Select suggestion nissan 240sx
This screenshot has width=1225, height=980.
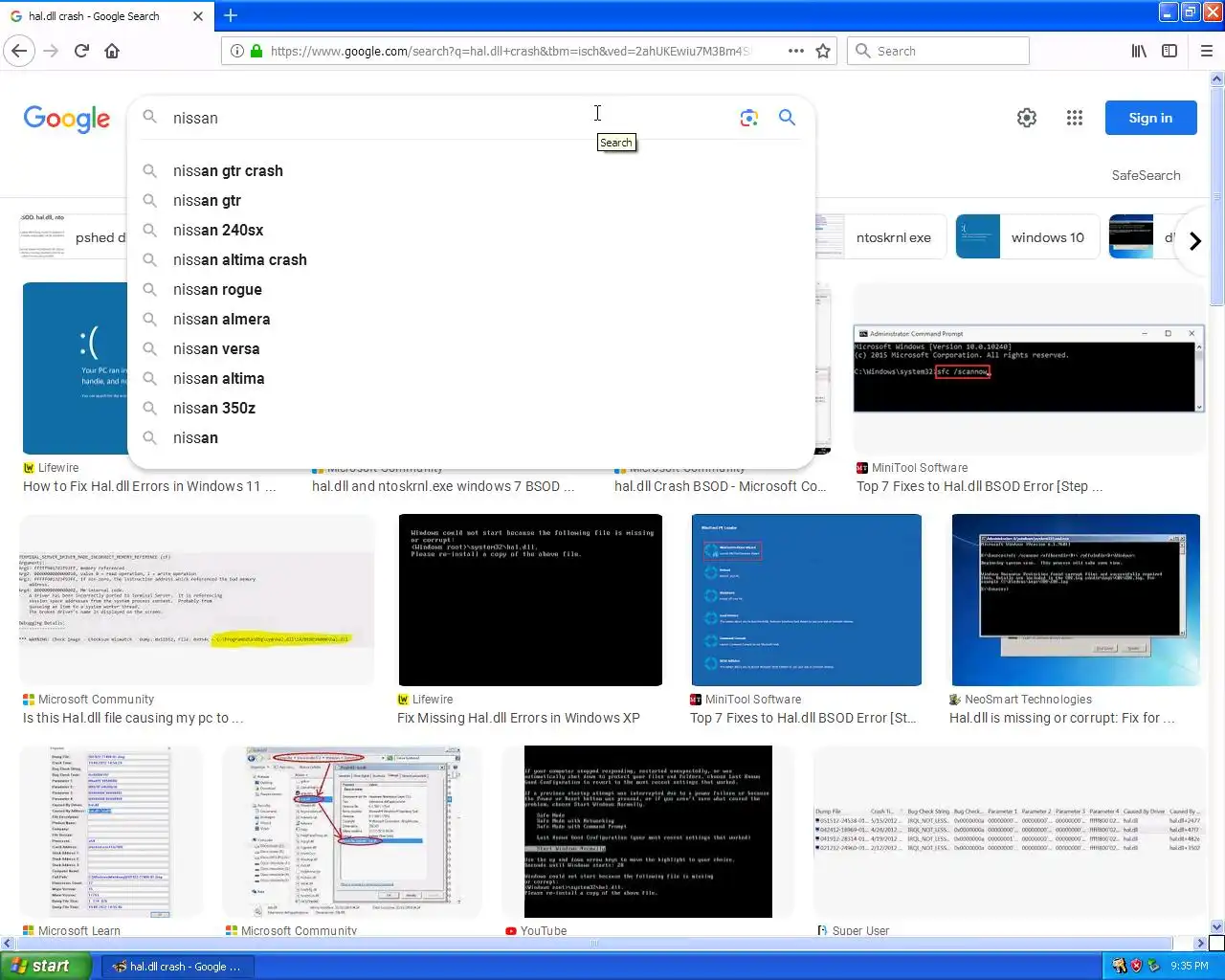(x=471, y=230)
